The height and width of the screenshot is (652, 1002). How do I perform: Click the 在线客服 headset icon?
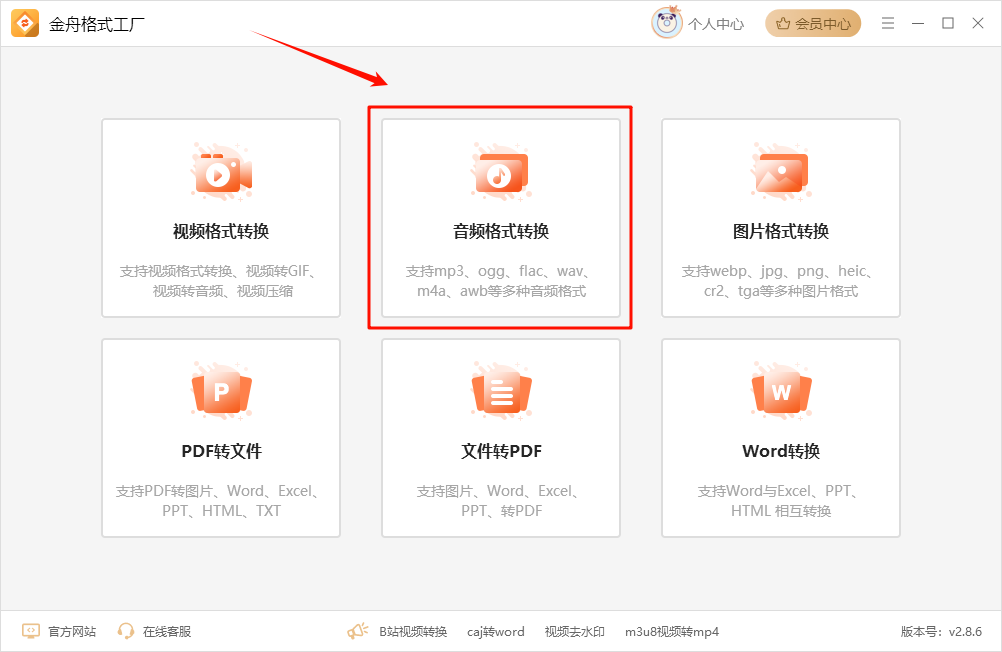[x=126, y=631]
